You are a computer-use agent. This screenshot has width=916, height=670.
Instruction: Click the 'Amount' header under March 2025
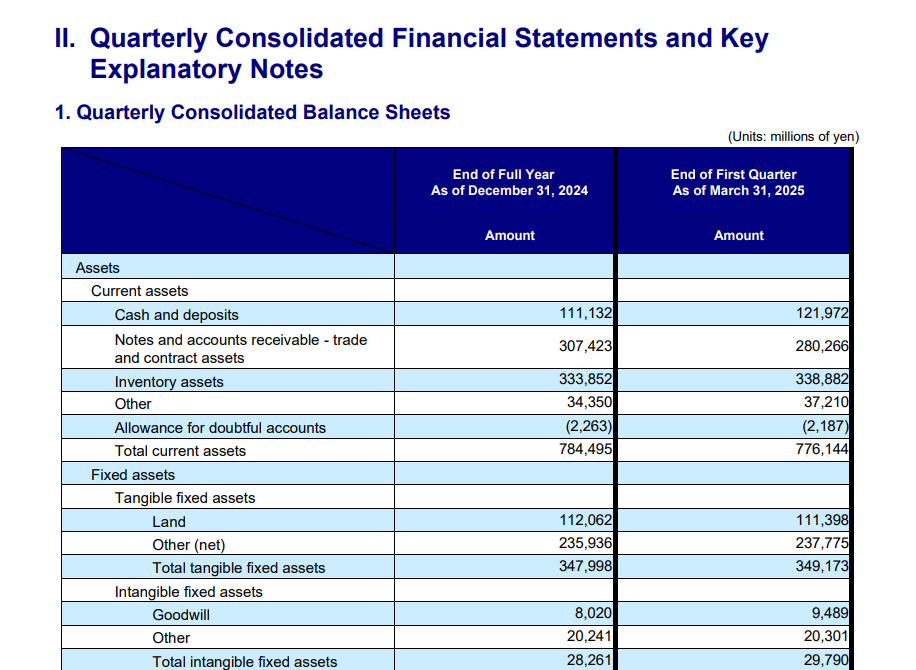(x=738, y=235)
